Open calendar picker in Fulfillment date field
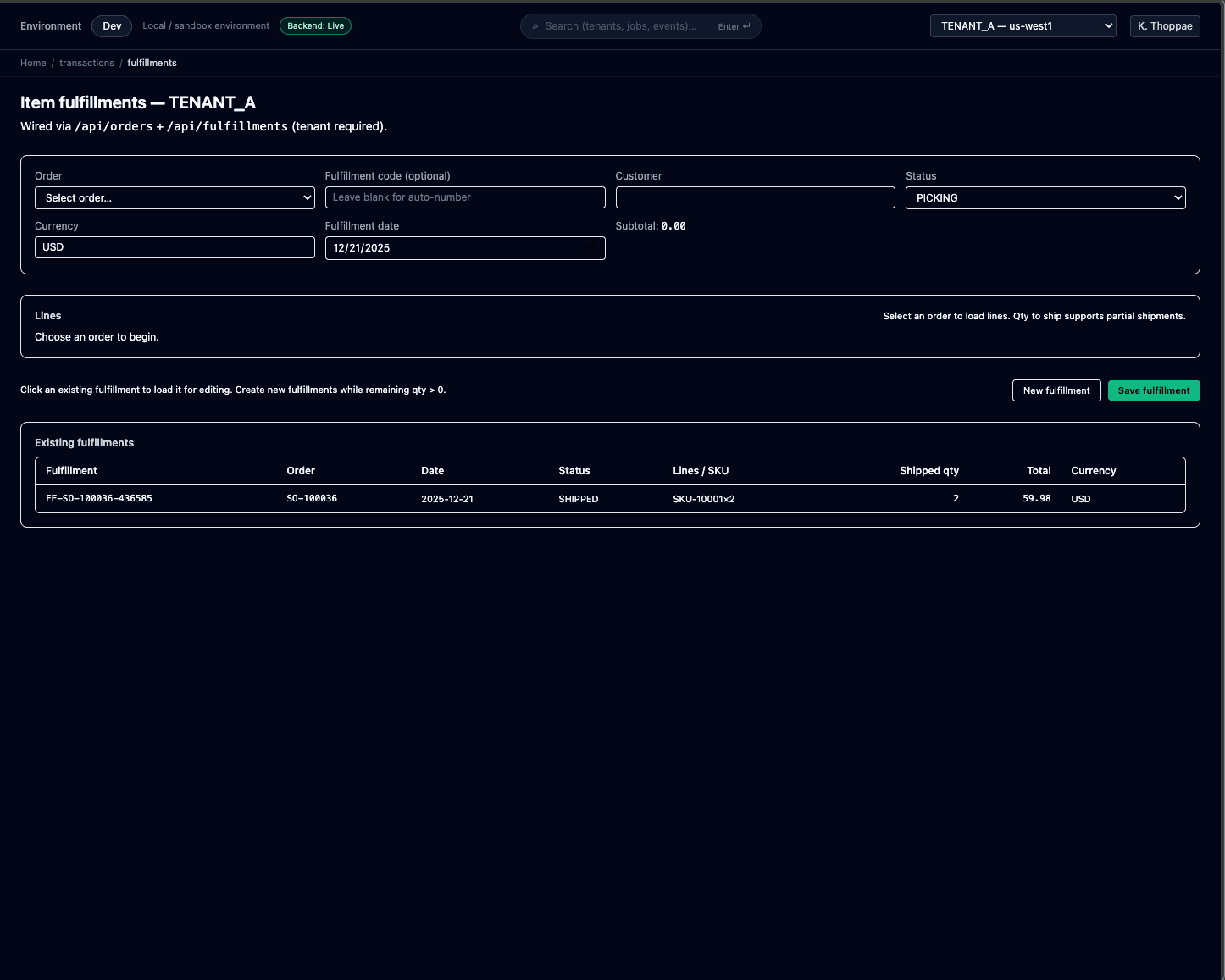This screenshot has width=1225, height=980. (591, 248)
